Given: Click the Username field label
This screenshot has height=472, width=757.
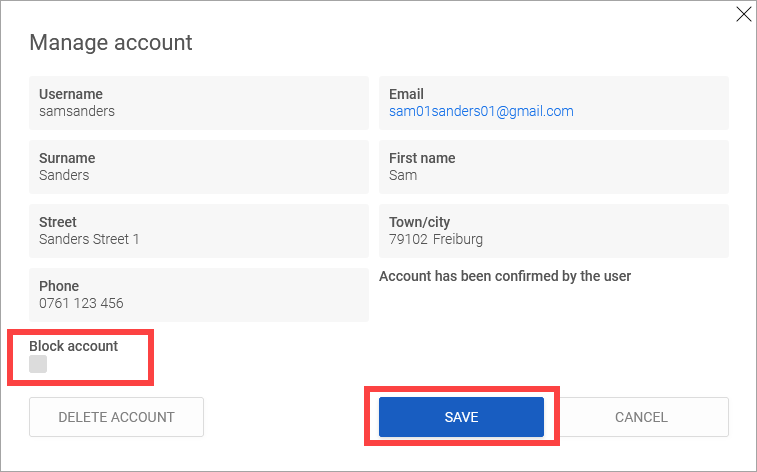Looking at the screenshot, I should pyautogui.click(x=71, y=94).
